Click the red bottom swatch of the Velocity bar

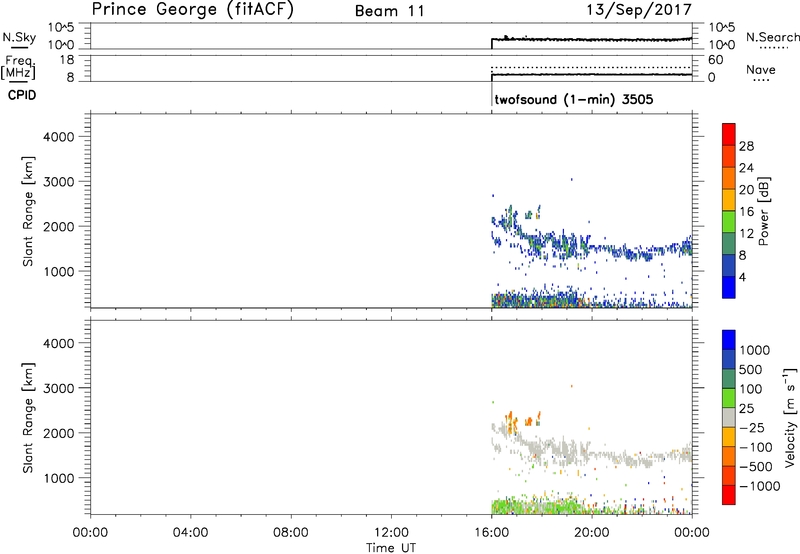click(729, 495)
